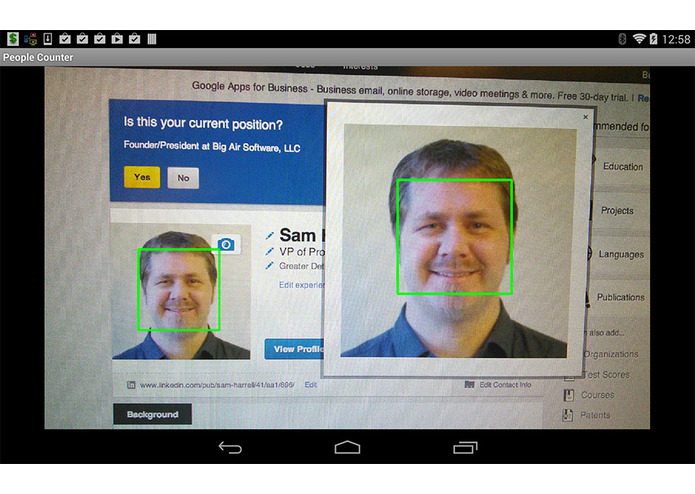Select Projects in the right sidebar

617,210
